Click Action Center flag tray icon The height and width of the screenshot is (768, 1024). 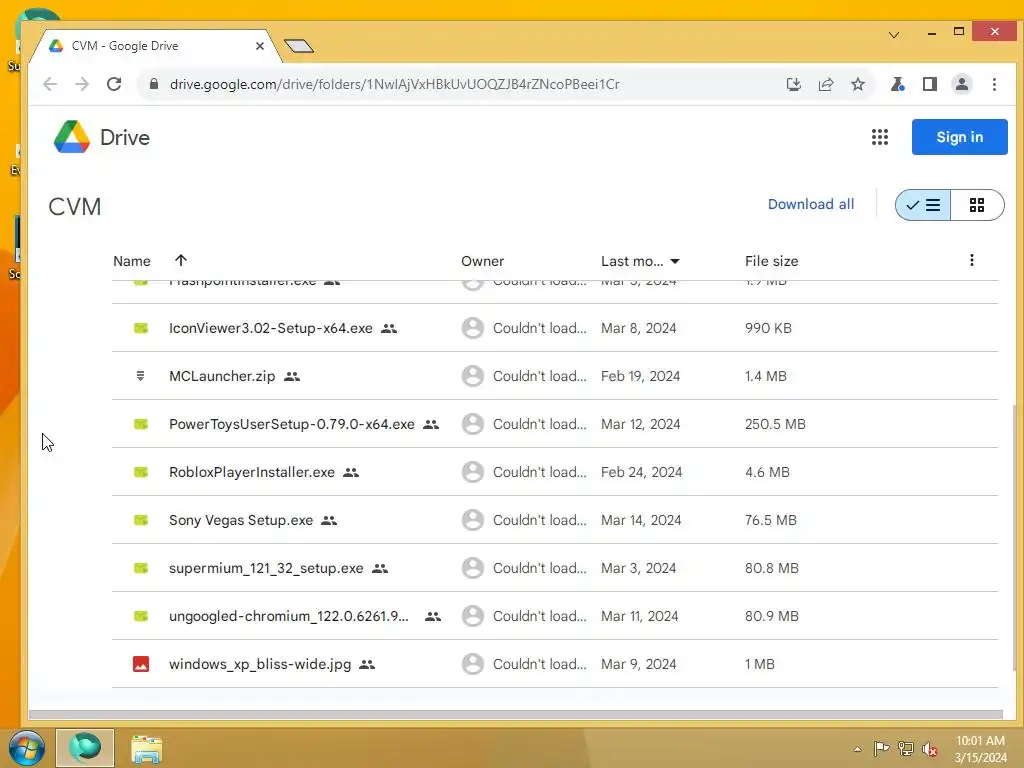click(881, 749)
